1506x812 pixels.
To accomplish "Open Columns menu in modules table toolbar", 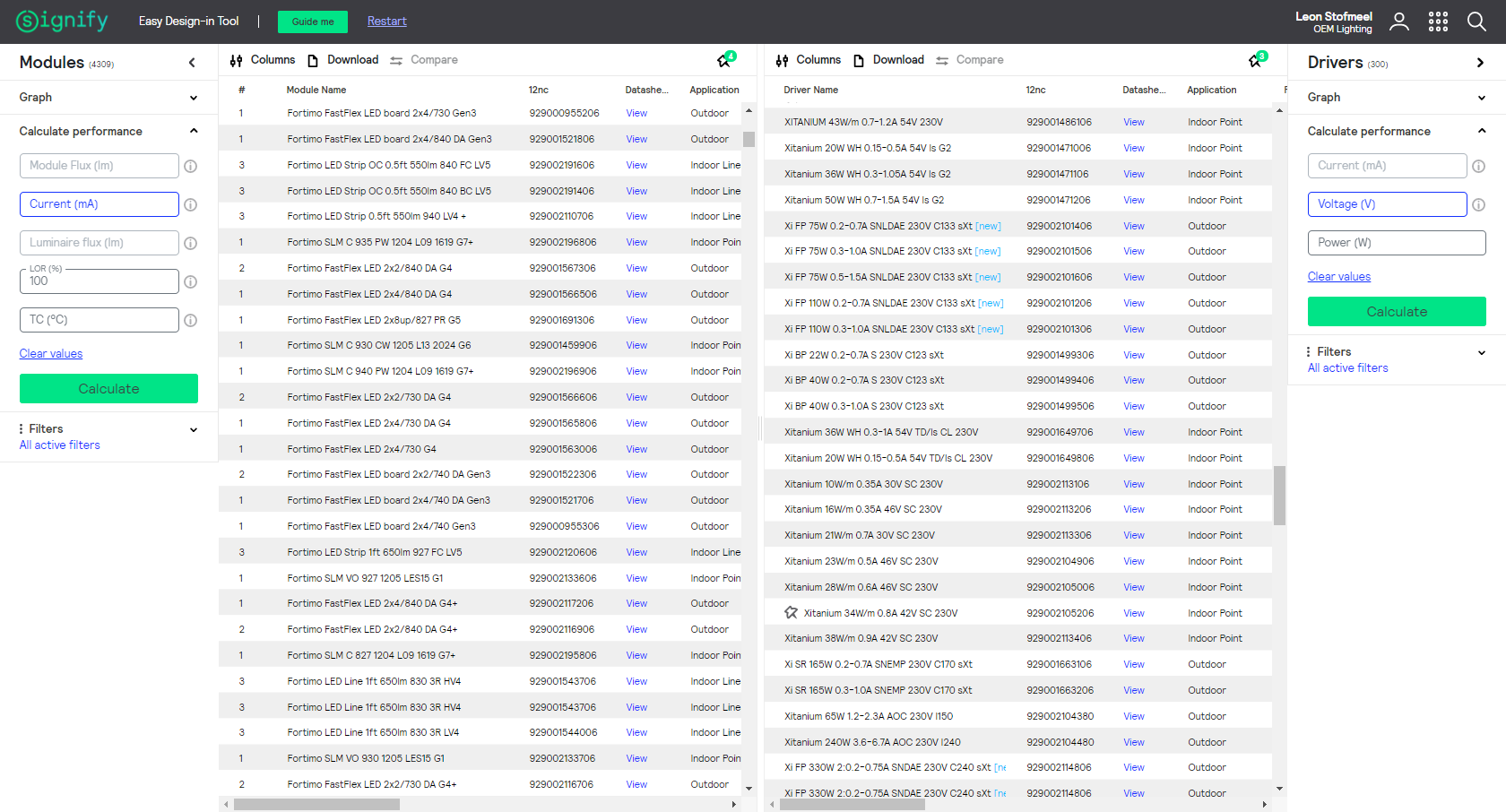I will [x=263, y=60].
